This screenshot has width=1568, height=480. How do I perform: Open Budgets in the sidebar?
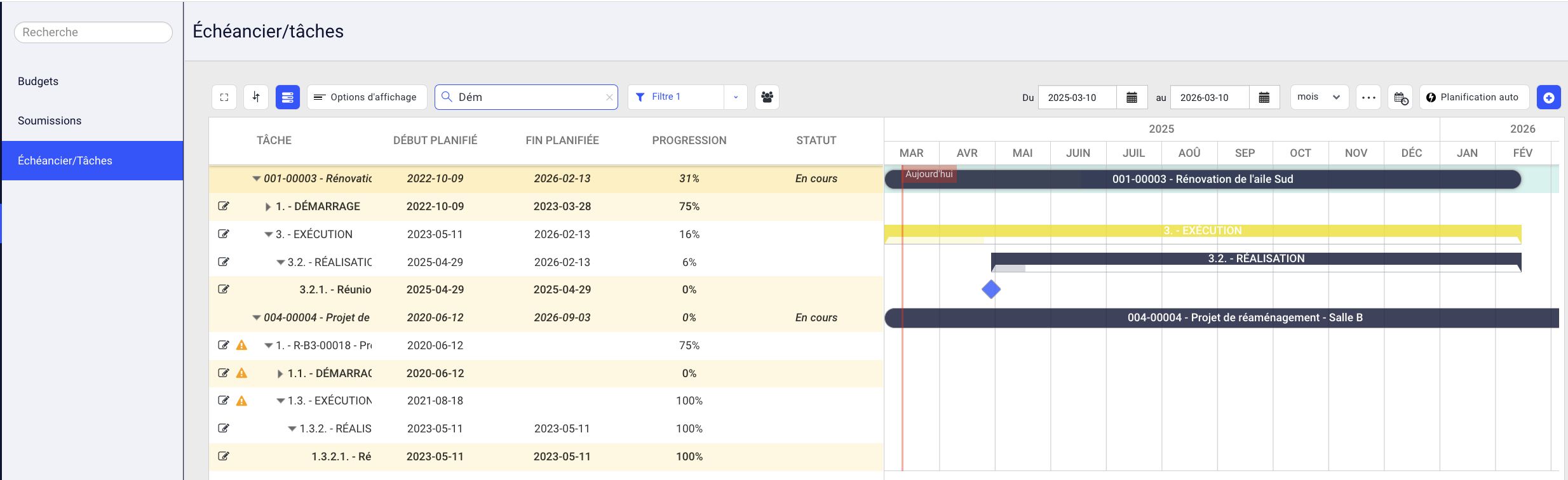click(38, 81)
